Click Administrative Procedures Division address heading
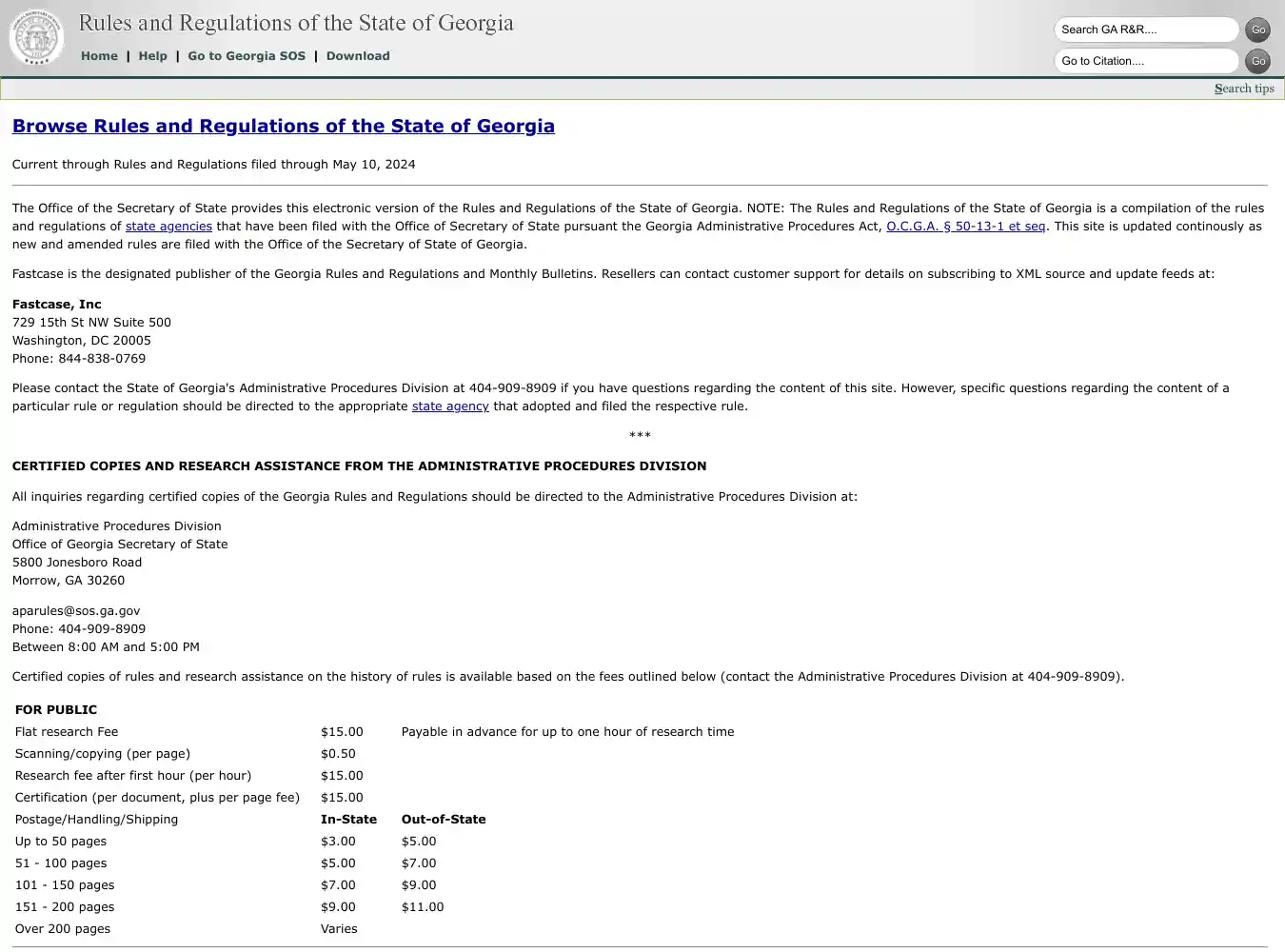1285x952 pixels. tap(116, 526)
